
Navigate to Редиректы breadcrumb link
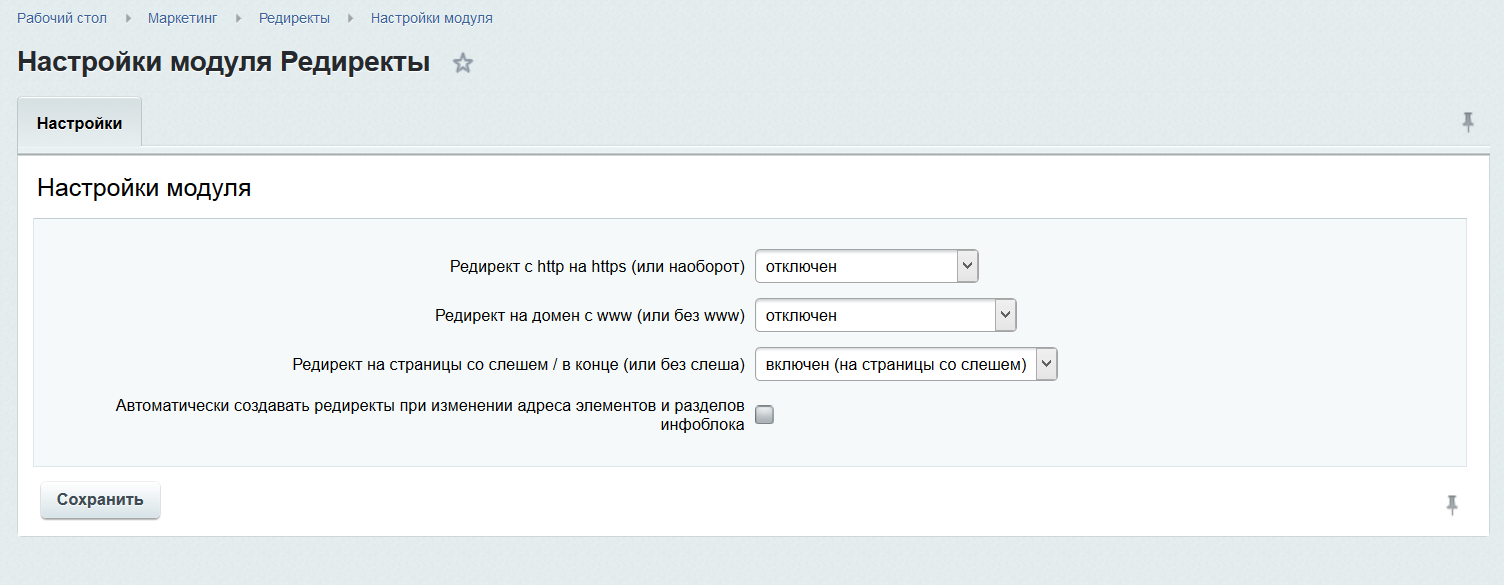(x=294, y=19)
